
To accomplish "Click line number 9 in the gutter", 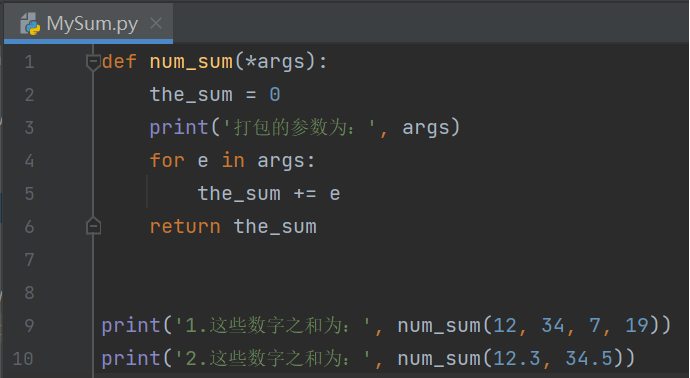I will (x=29, y=326).
